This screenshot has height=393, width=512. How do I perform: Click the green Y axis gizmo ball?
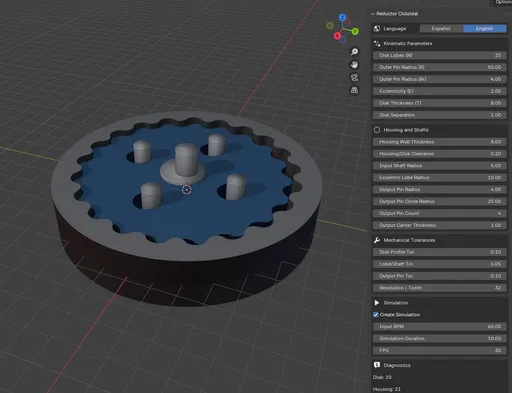pyautogui.click(x=355, y=31)
